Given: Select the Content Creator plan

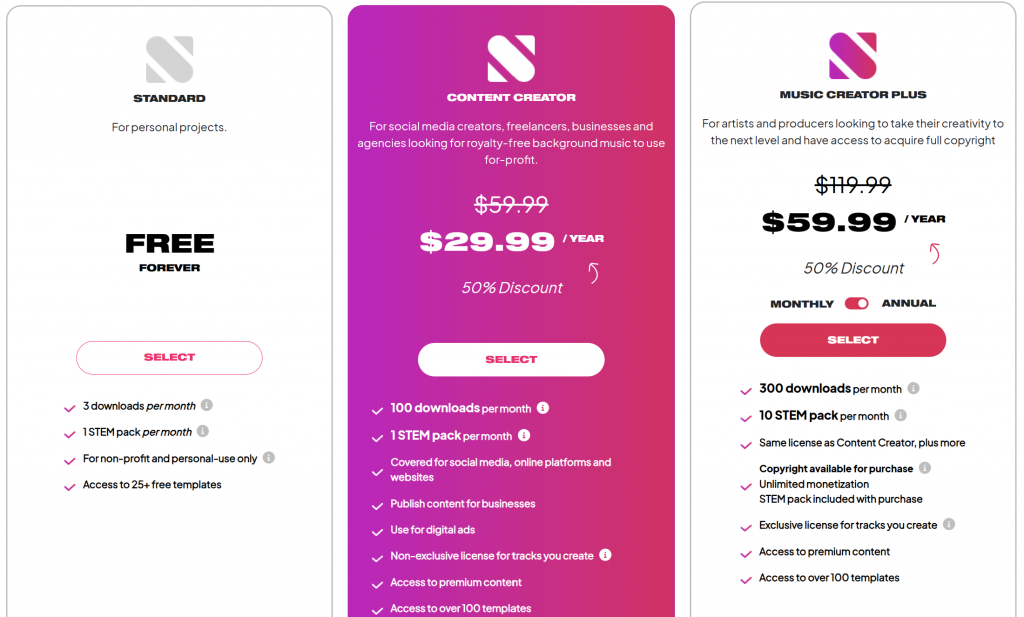Looking at the screenshot, I should [x=511, y=360].
